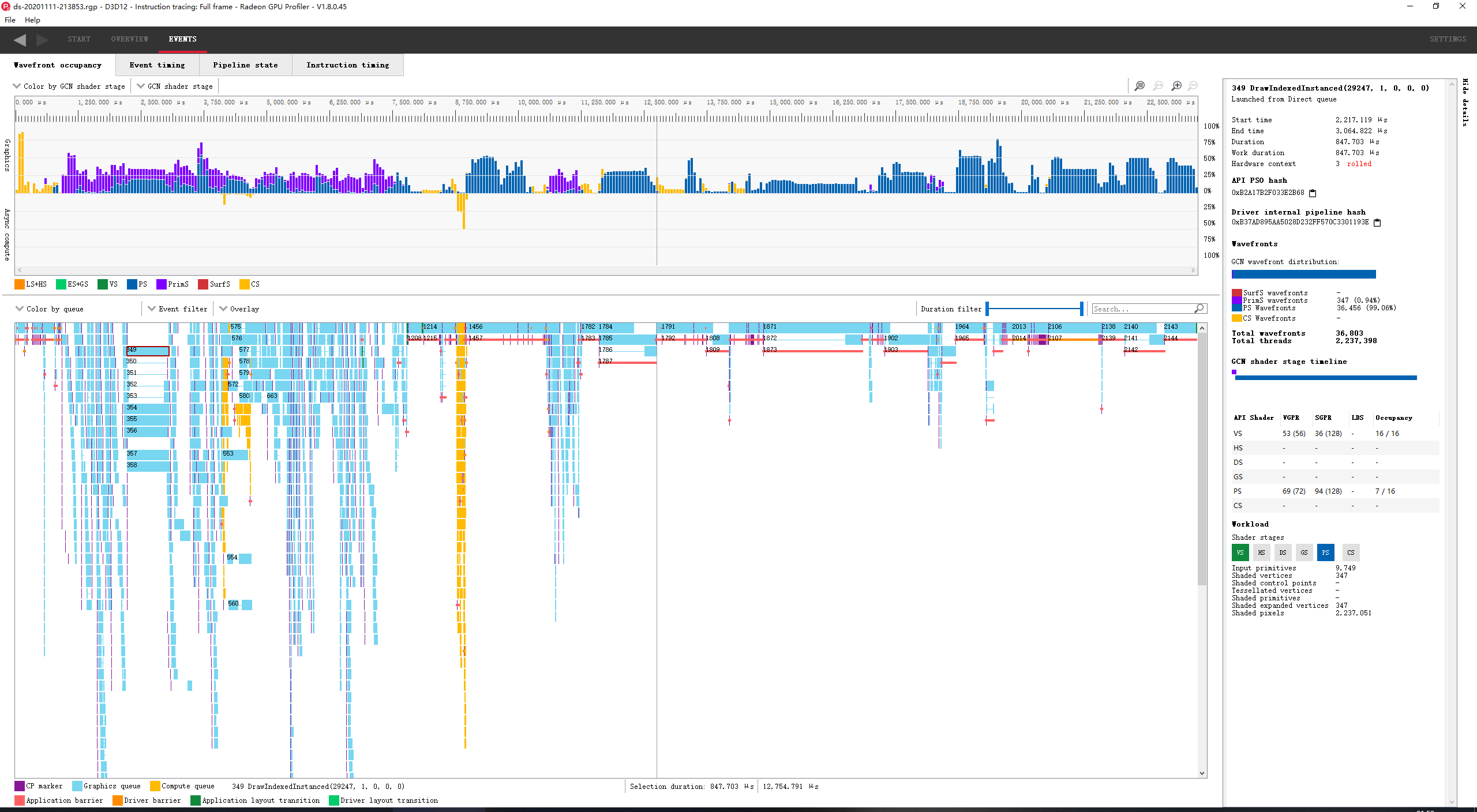Screen dimensions: 1477x812
Task: Click the zoom to selection magnifier icon
Action: [x=1139, y=86]
